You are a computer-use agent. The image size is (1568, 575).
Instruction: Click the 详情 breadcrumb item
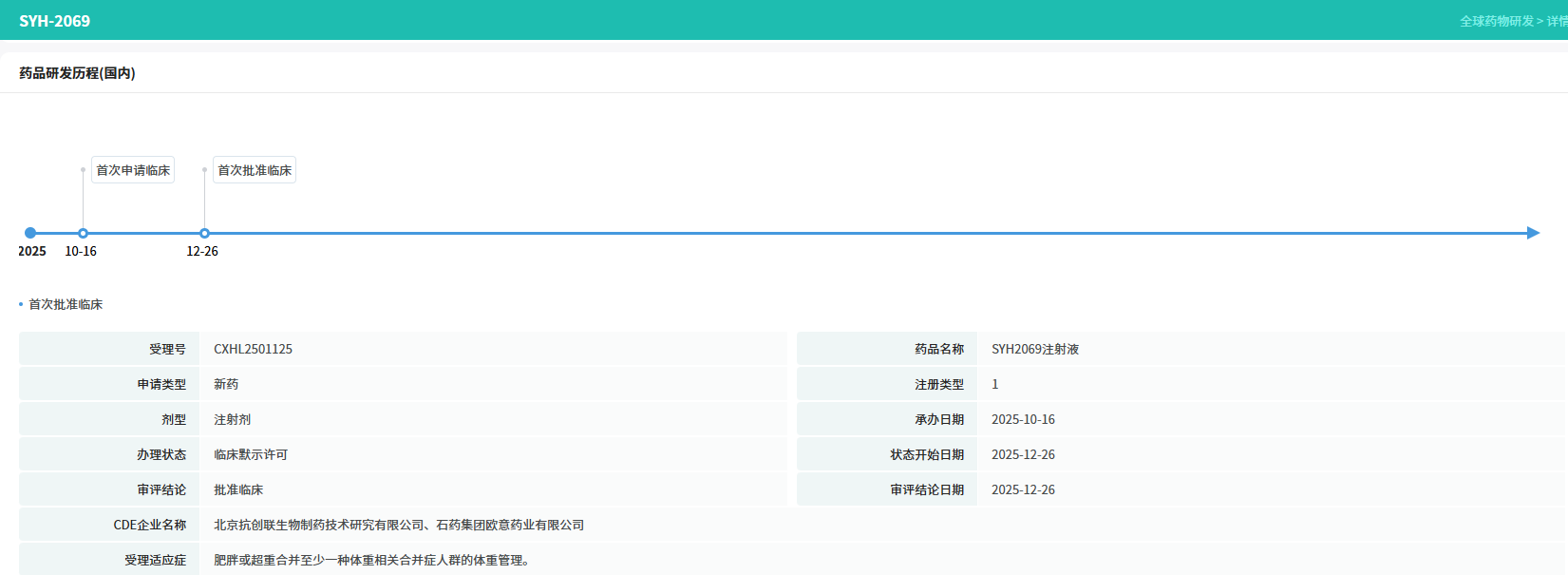point(1558,21)
